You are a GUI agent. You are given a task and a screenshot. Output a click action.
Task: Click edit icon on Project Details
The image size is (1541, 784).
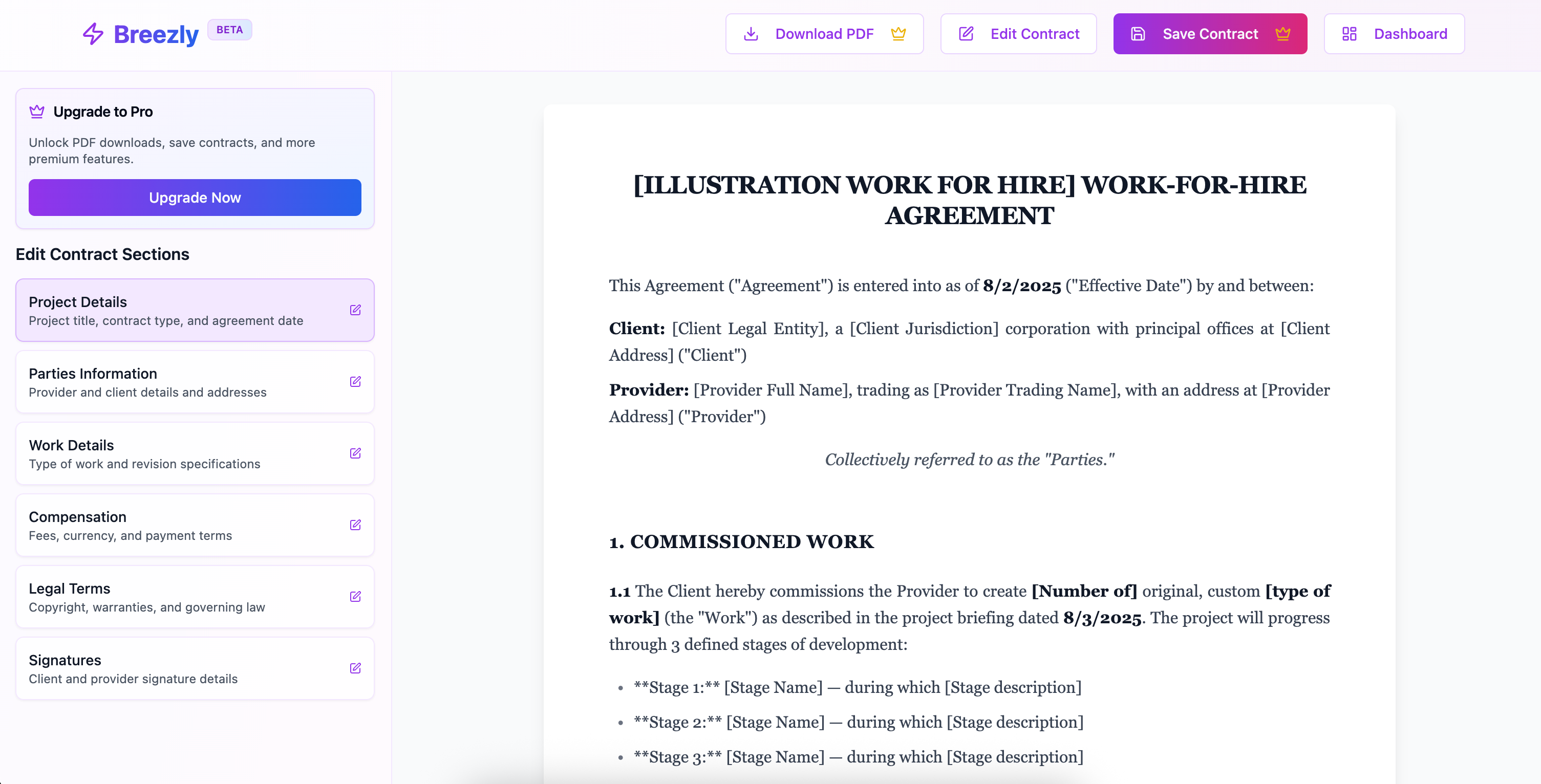pos(355,310)
